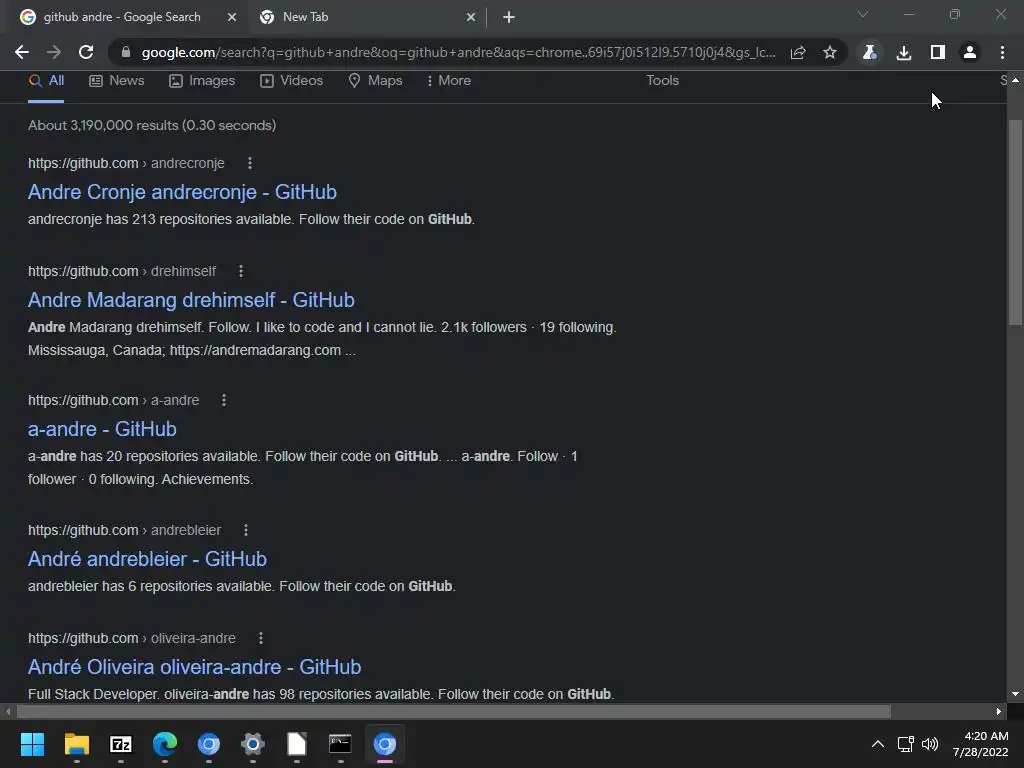Open a-andre - GitHub result link
Viewport: 1024px width, 768px height.
click(103, 429)
